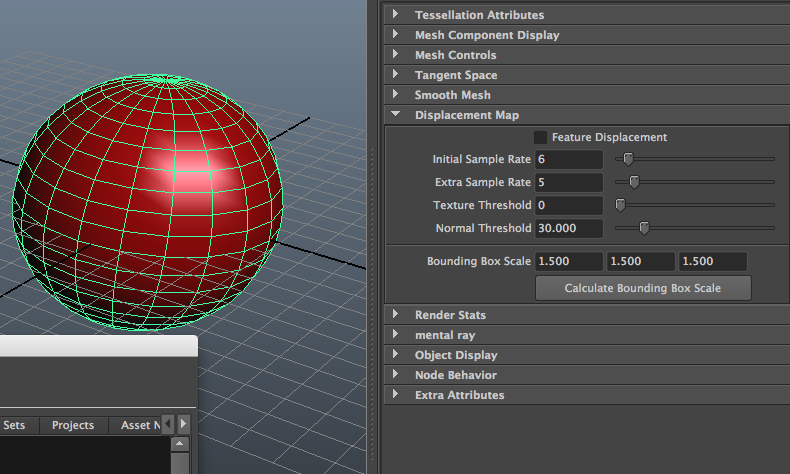Click the scrollbar up arrow

point(180,444)
